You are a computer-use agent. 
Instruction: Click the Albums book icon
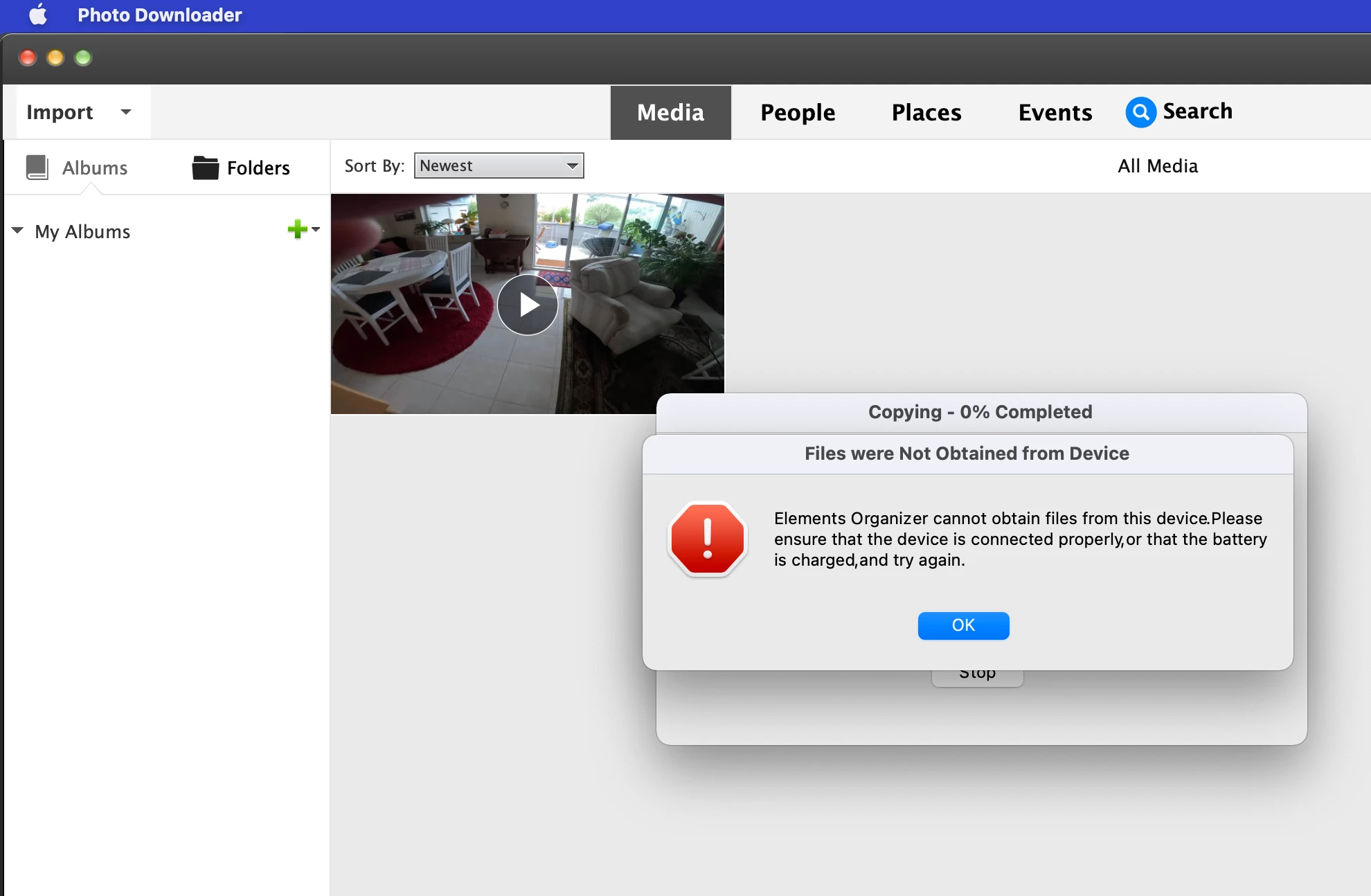37,168
